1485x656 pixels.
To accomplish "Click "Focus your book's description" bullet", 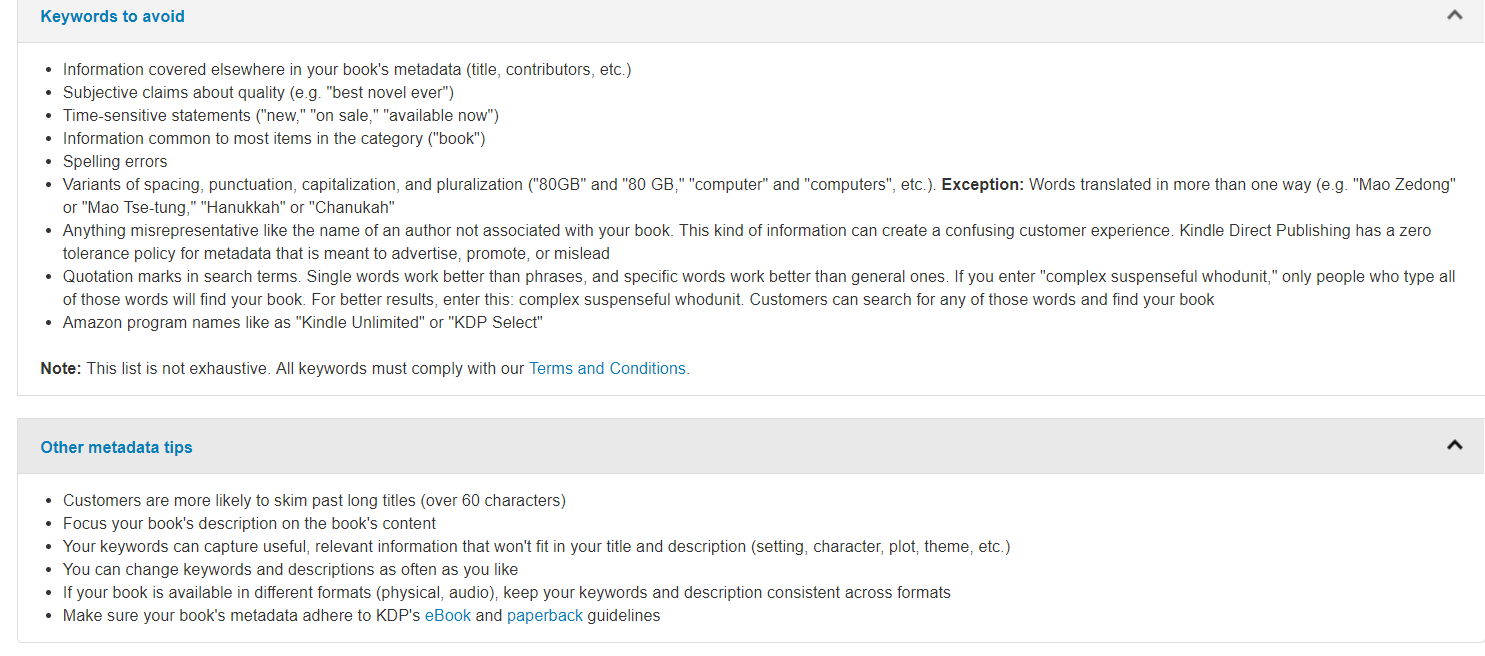I will click(x=249, y=524).
